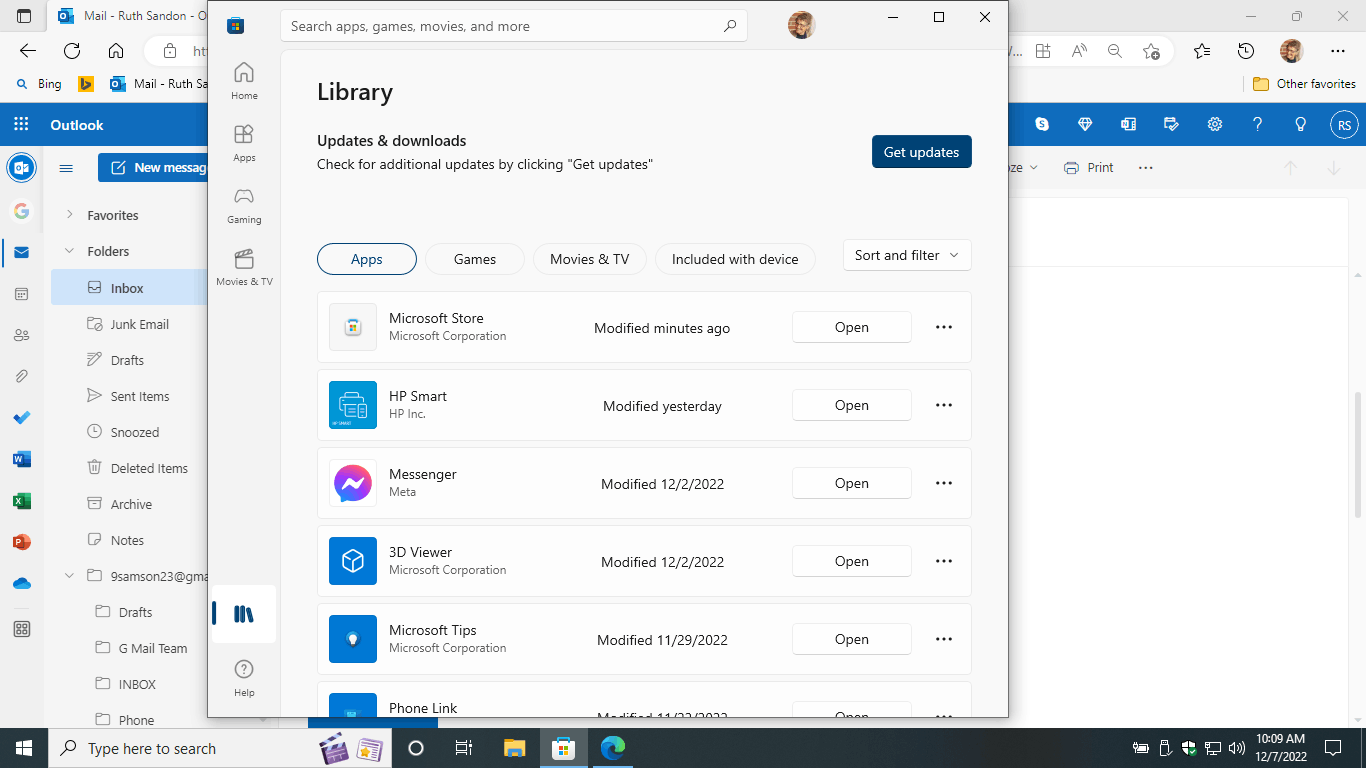Expand the Favorites folder group
The height and width of the screenshot is (768, 1366).
tap(70, 215)
